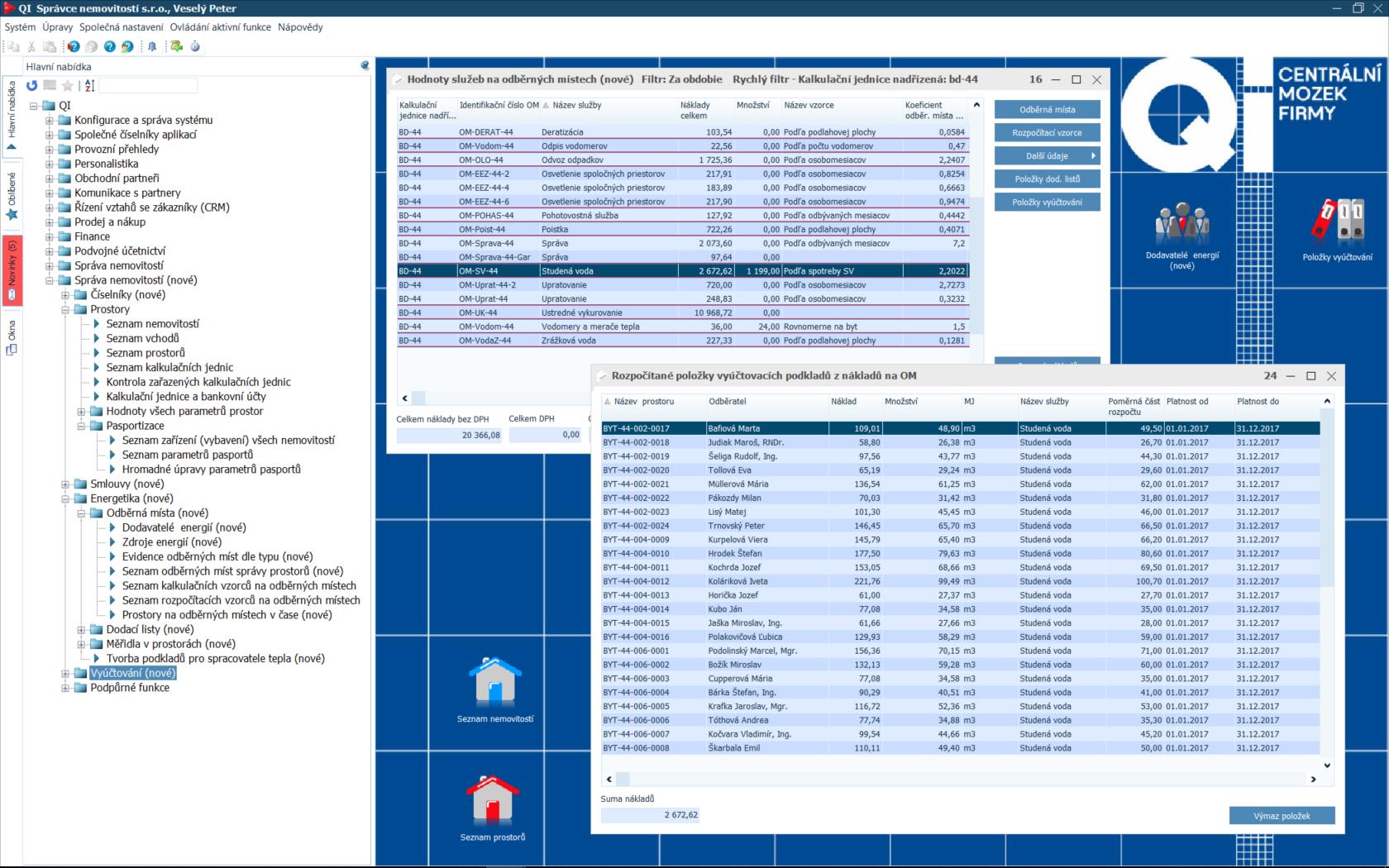The image size is (1389, 868).
Task: Switch to the Oblíbené side tab
Action: tap(12, 196)
